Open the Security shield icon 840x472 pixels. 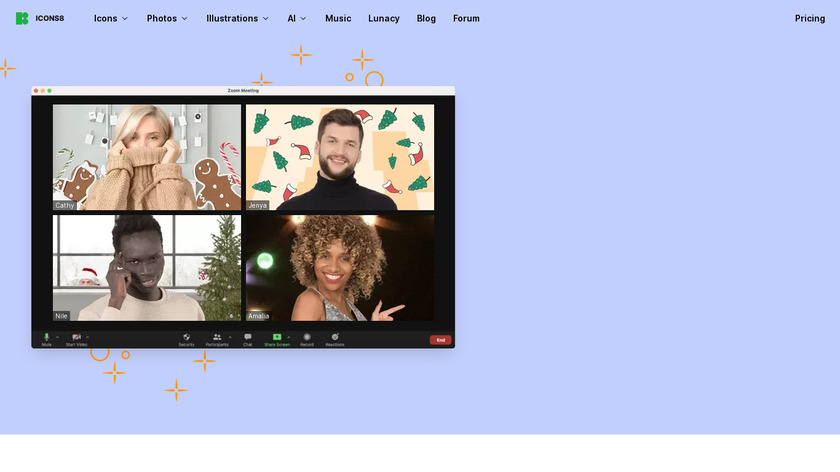186,337
